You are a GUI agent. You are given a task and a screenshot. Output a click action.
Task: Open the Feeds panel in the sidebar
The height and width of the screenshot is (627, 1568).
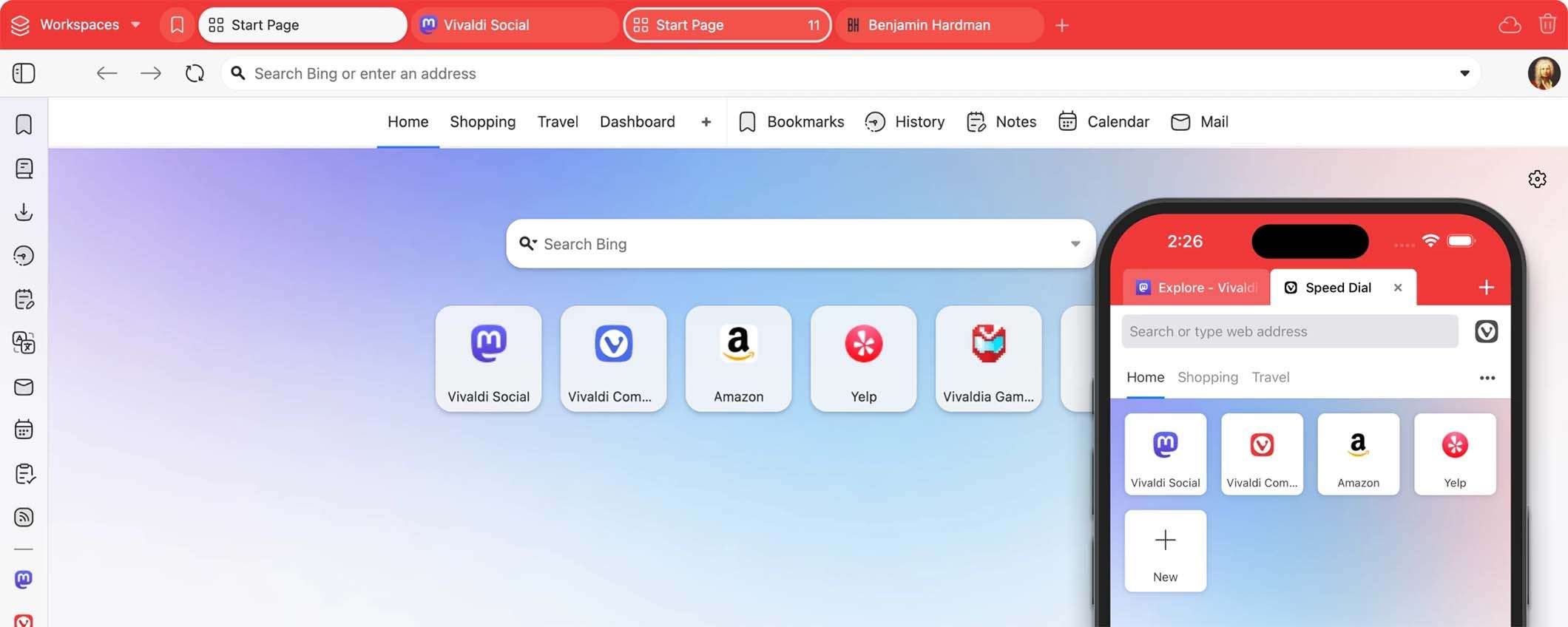coord(24,518)
